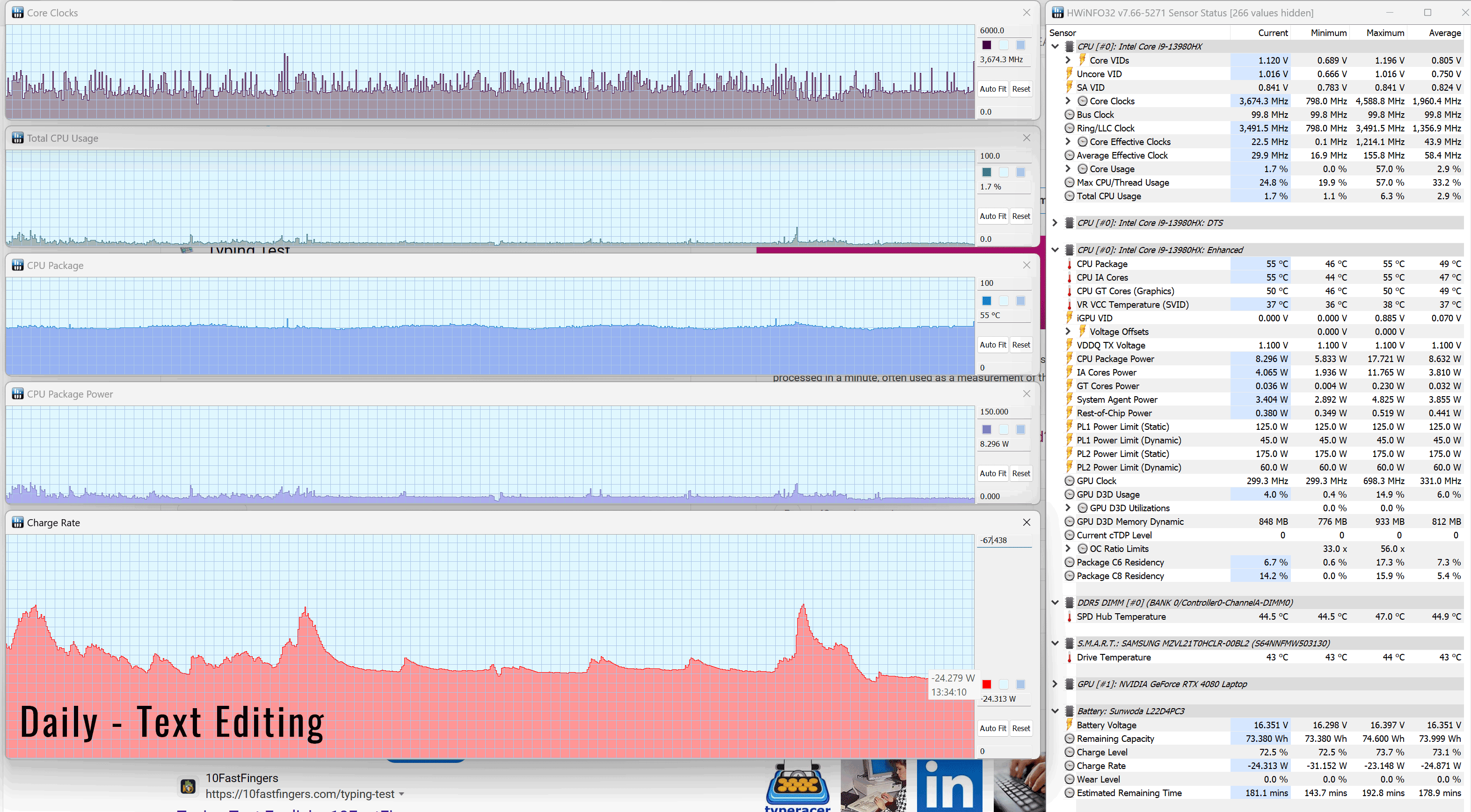Expand the OC Ratio Limits row
The height and width of the screenshot is (812, 1471).
(1068, 549)
